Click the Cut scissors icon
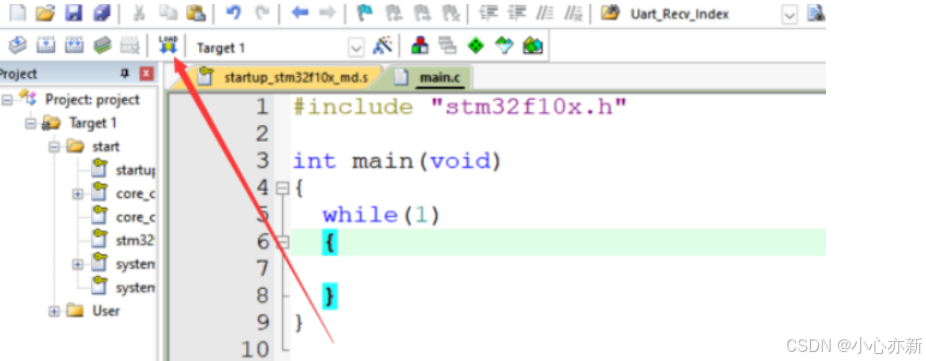 click(140, 12)
